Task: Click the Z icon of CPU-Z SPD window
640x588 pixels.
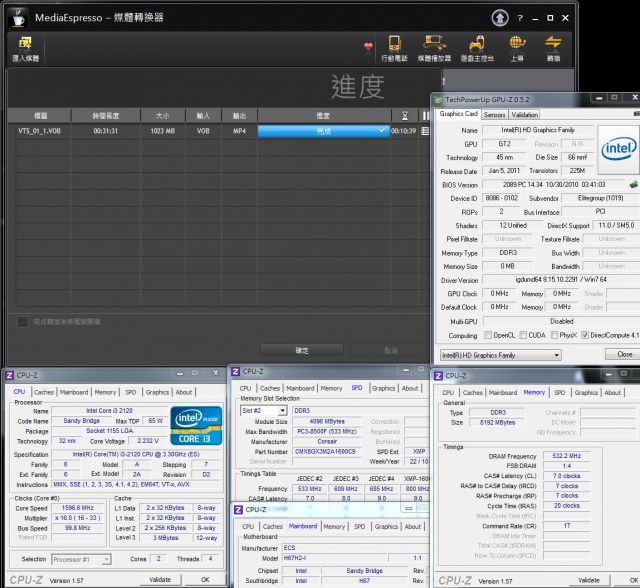Action: (236, 372)
